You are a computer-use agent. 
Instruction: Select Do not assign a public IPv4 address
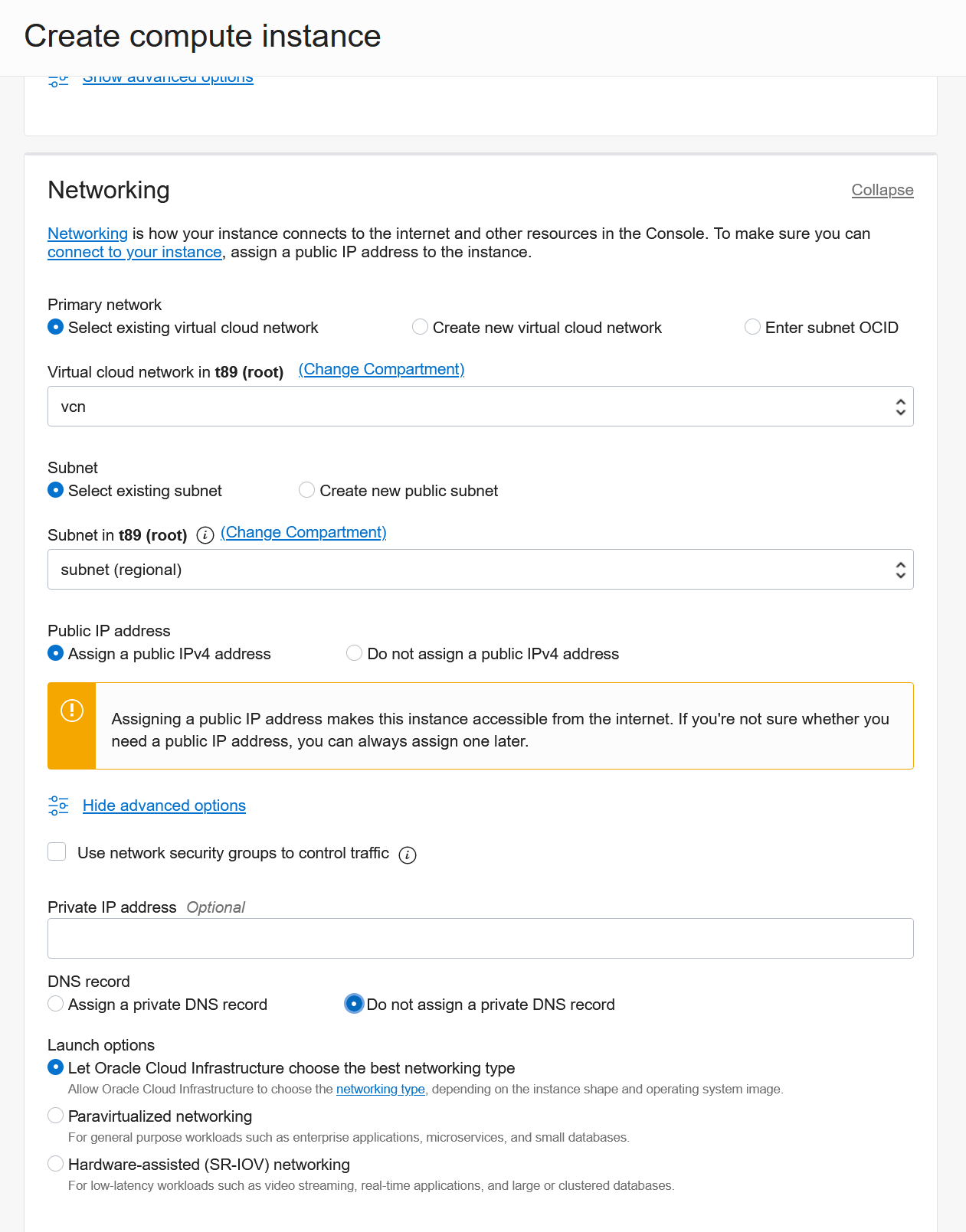tap(354, 653)
